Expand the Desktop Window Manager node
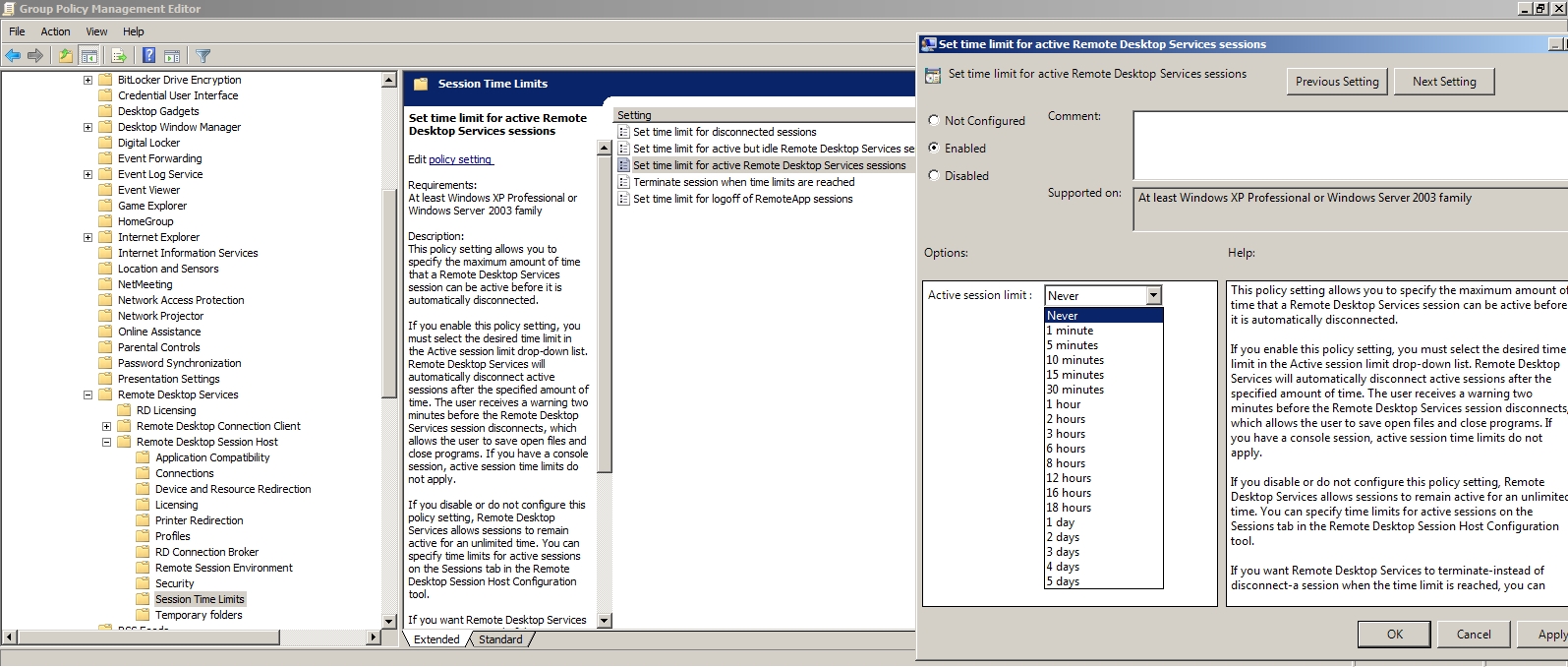 (87, 127)
